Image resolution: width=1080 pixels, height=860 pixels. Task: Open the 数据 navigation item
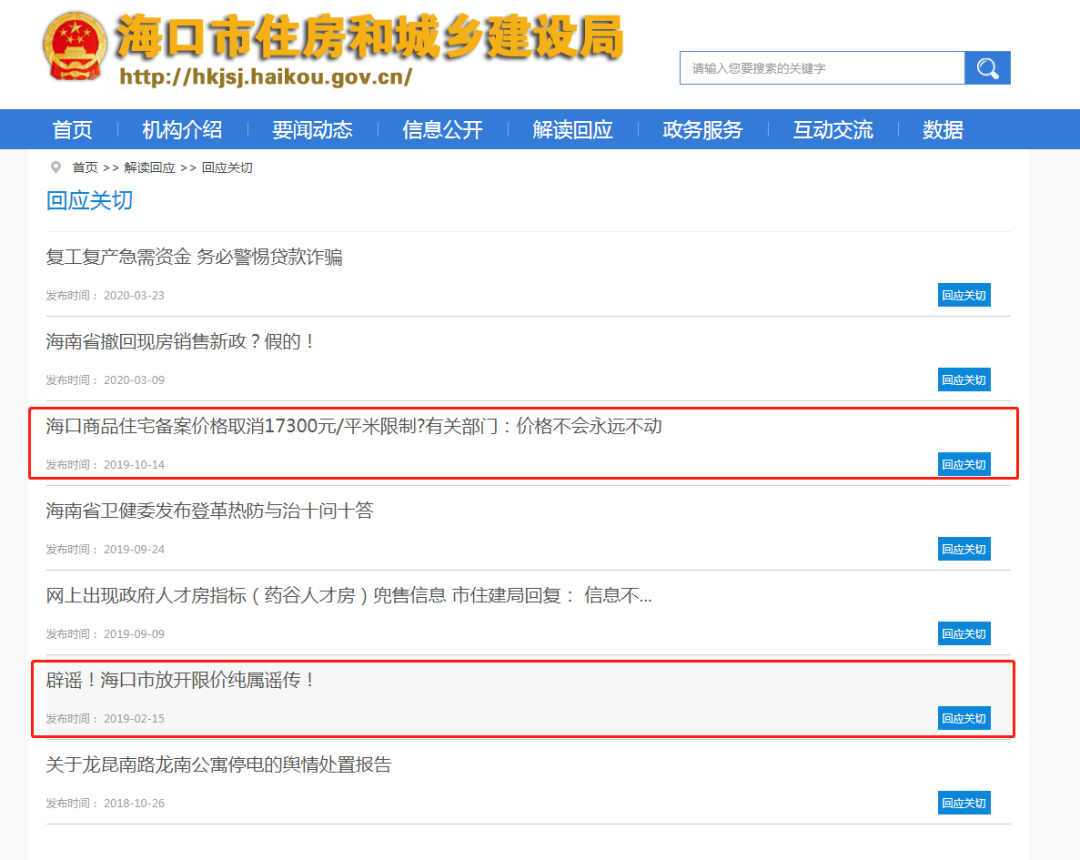943,129
